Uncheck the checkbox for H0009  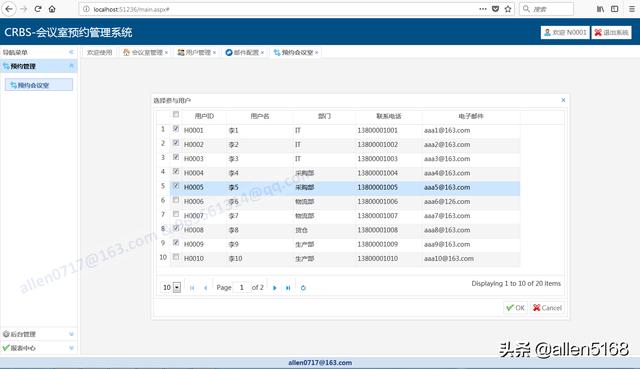(x=176, y=243)
